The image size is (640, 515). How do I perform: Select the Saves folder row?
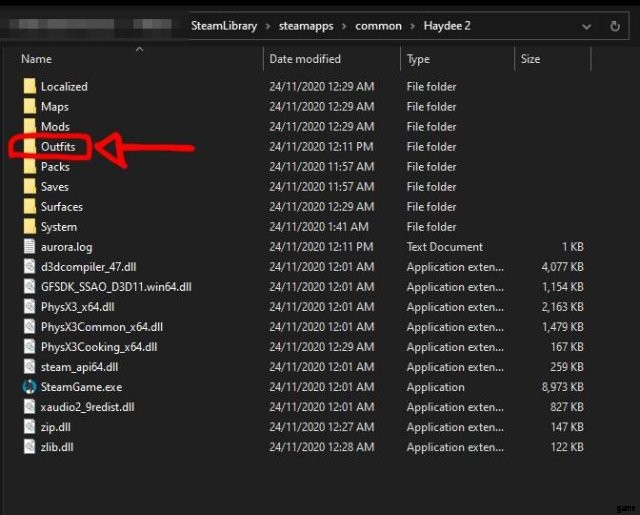(55, 187)
